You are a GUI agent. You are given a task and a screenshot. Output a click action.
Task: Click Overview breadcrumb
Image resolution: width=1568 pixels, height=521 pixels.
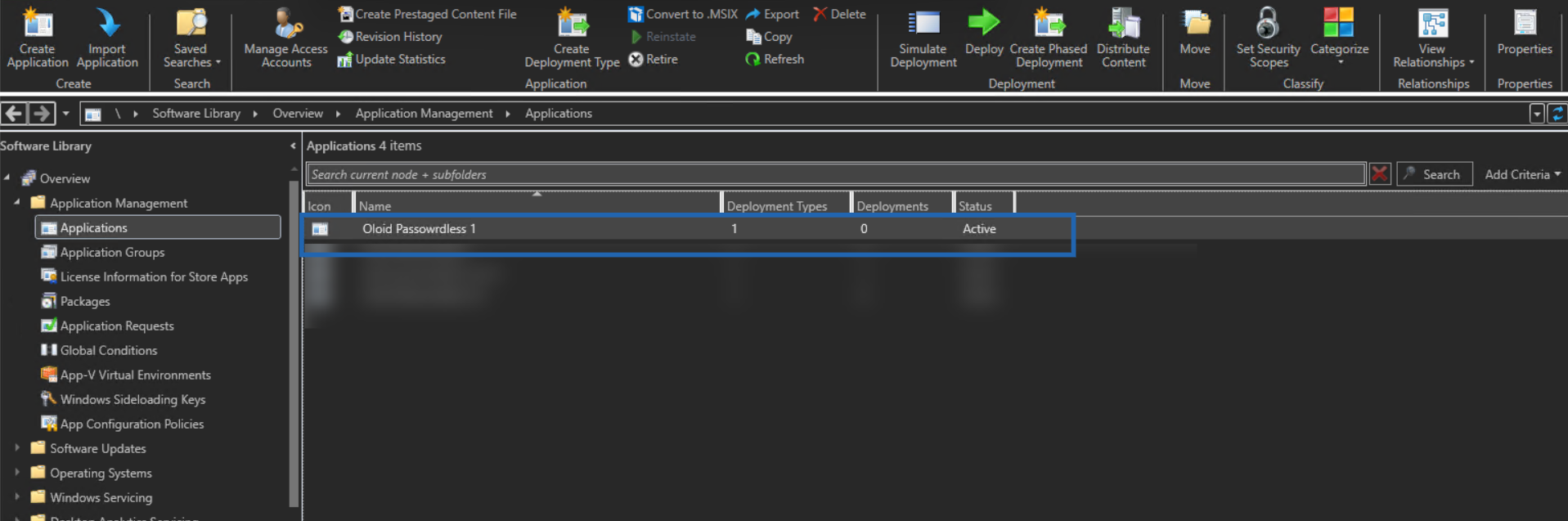(x=298, y=114)
